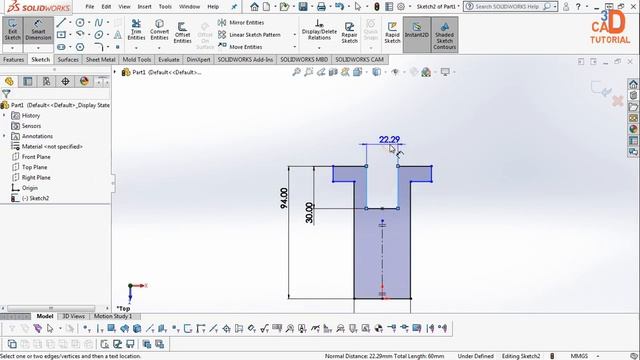Click the filter funnel icon in feature tree

tap(6, 93)
